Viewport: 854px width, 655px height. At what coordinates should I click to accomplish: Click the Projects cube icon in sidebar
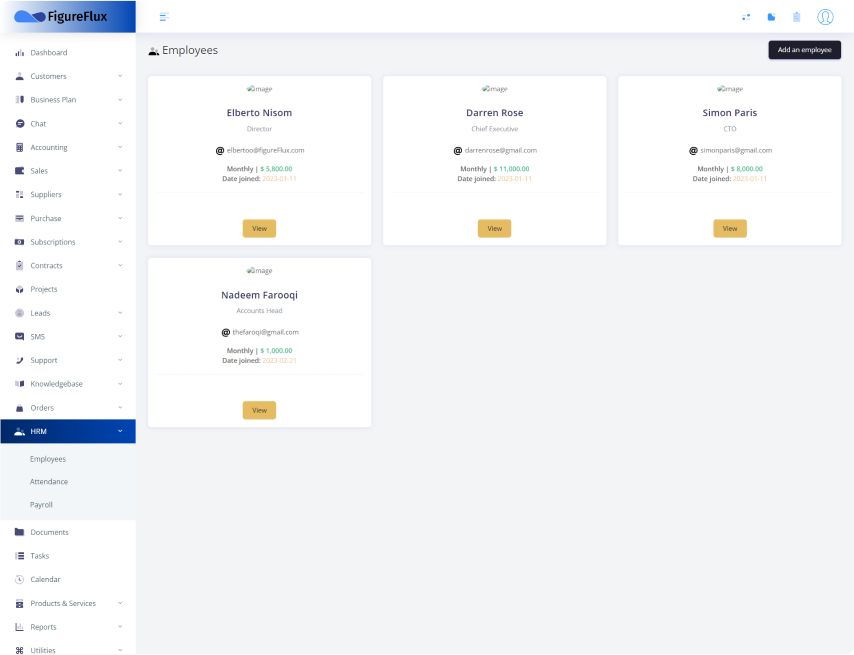pos(19,289)
